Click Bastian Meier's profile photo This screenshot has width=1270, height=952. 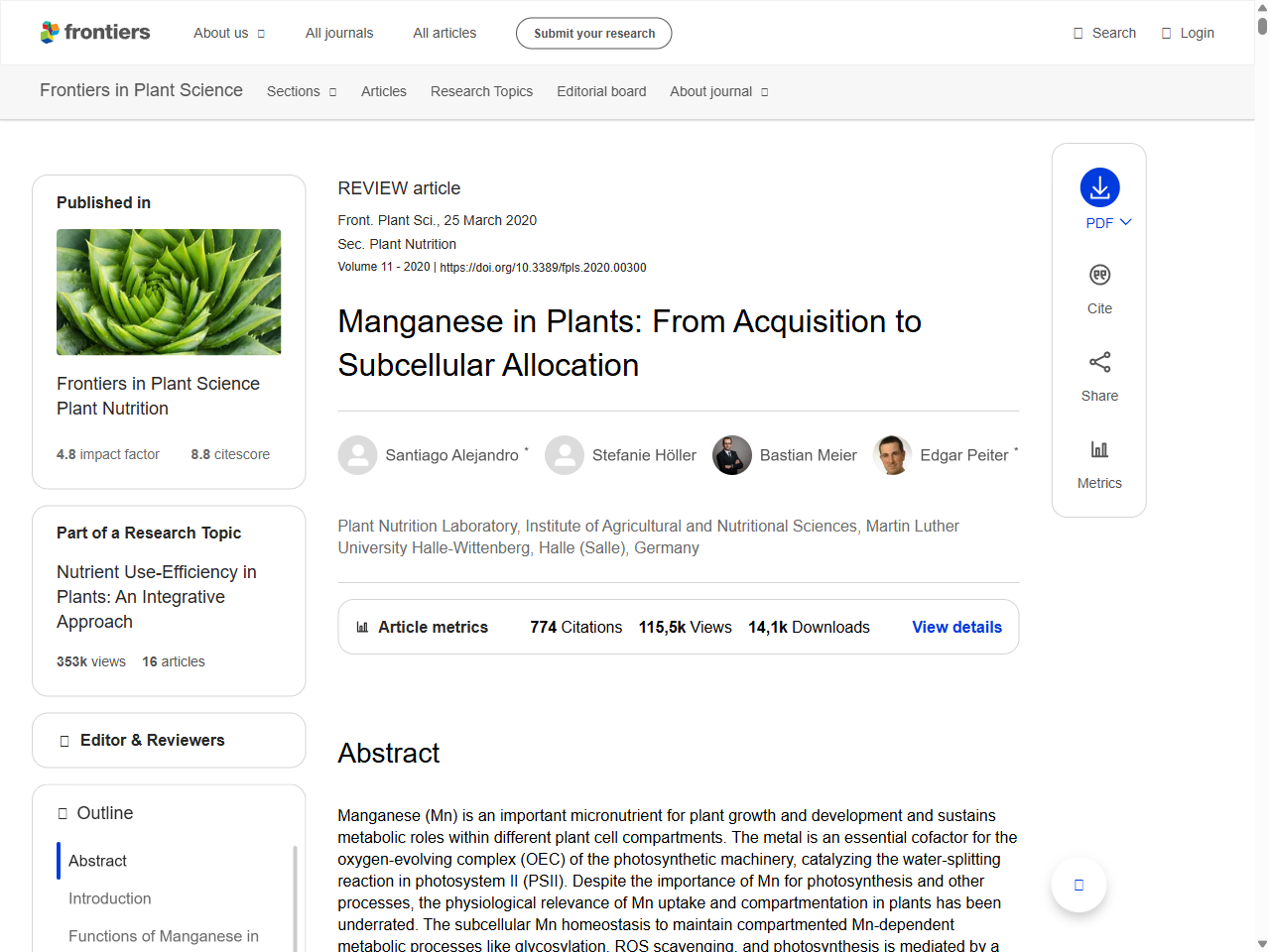point(732,455)
